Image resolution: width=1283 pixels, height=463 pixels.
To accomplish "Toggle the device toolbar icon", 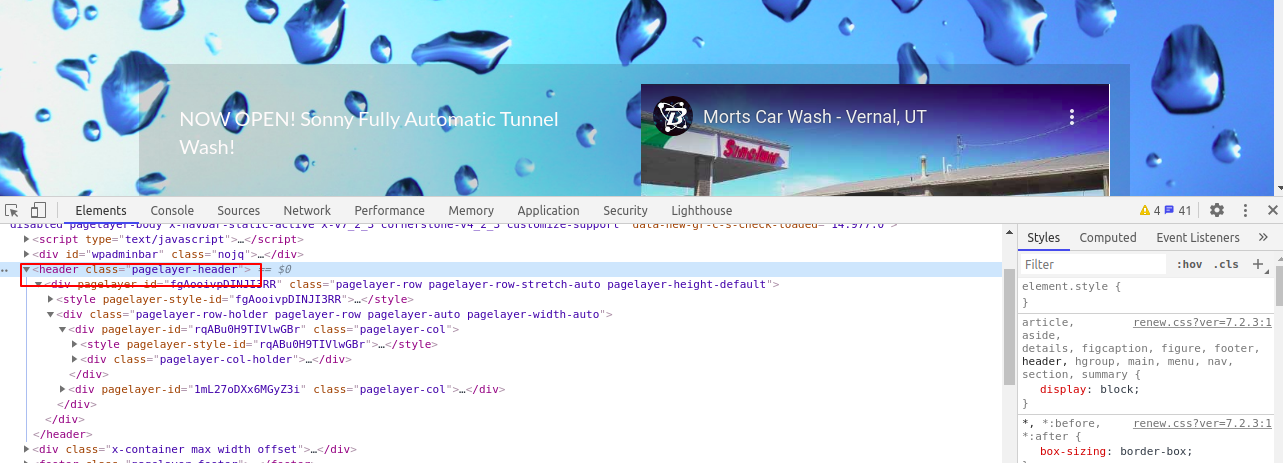I will [38, 210].
